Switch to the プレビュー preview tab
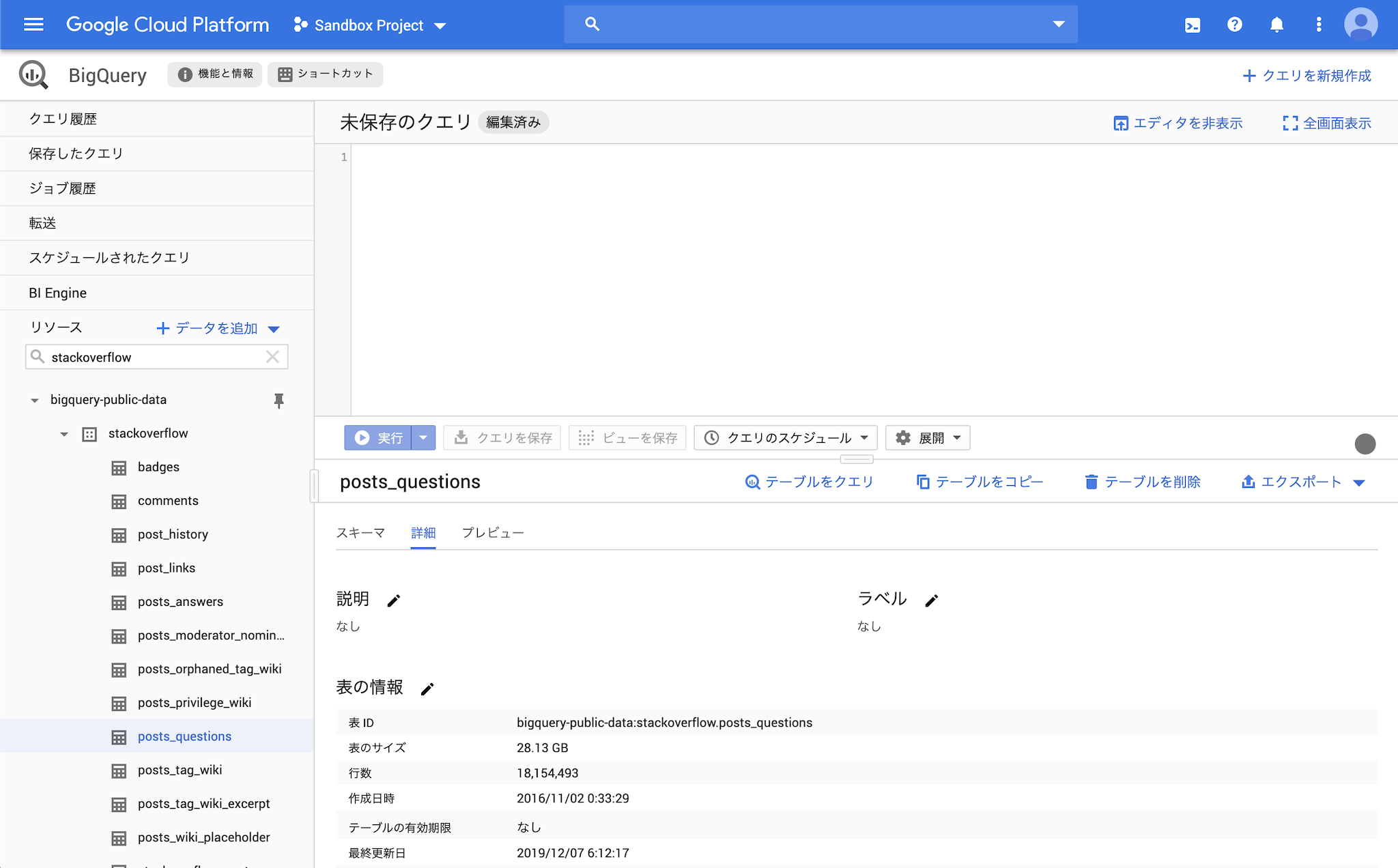Image resolution: width=1398 pixels, height=868 pixels. 493,532
